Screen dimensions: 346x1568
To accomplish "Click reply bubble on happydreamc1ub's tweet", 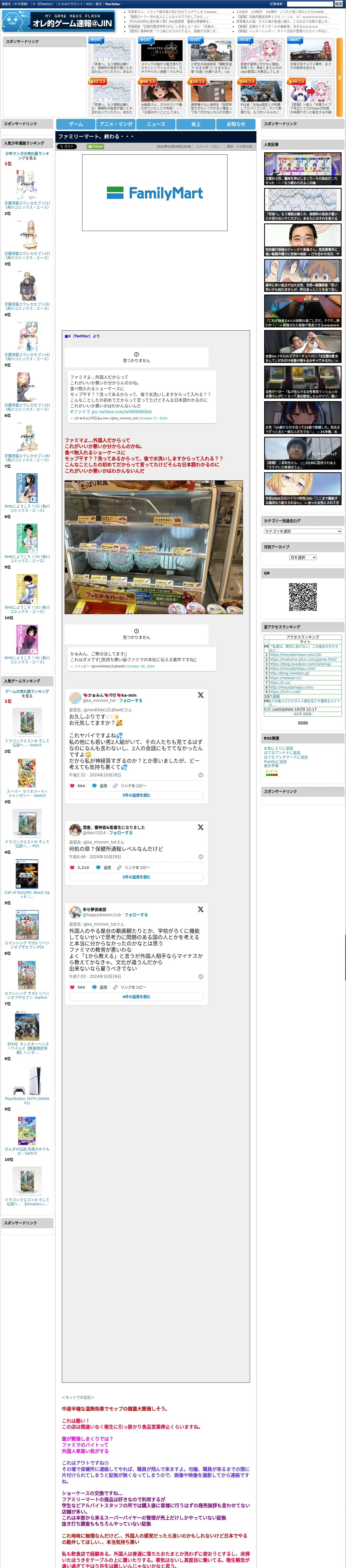I will point(94,987).
